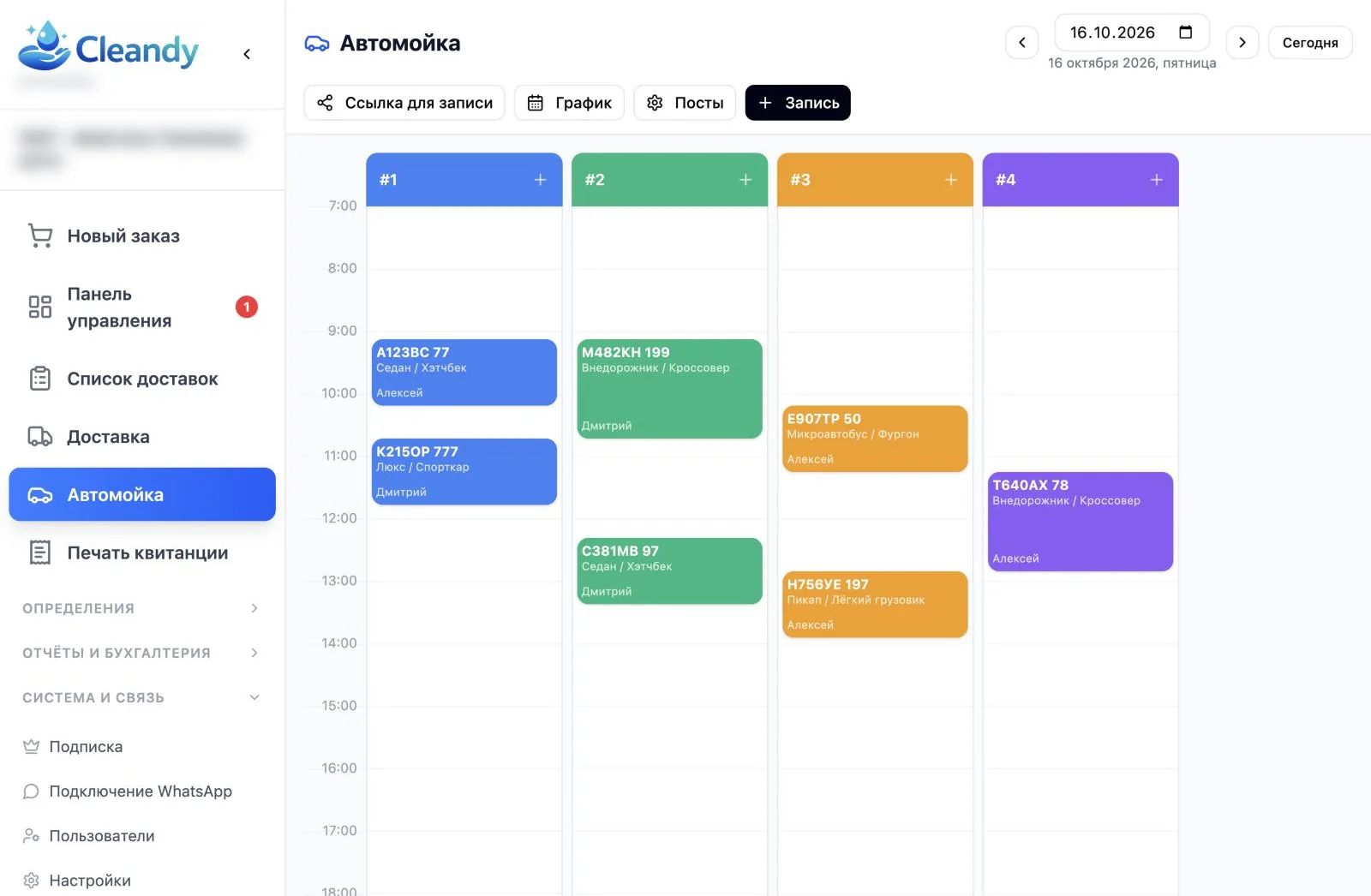The image size is (1371, 896).
Task: Click the Cleandy logo
Action: tap(108, 46)
